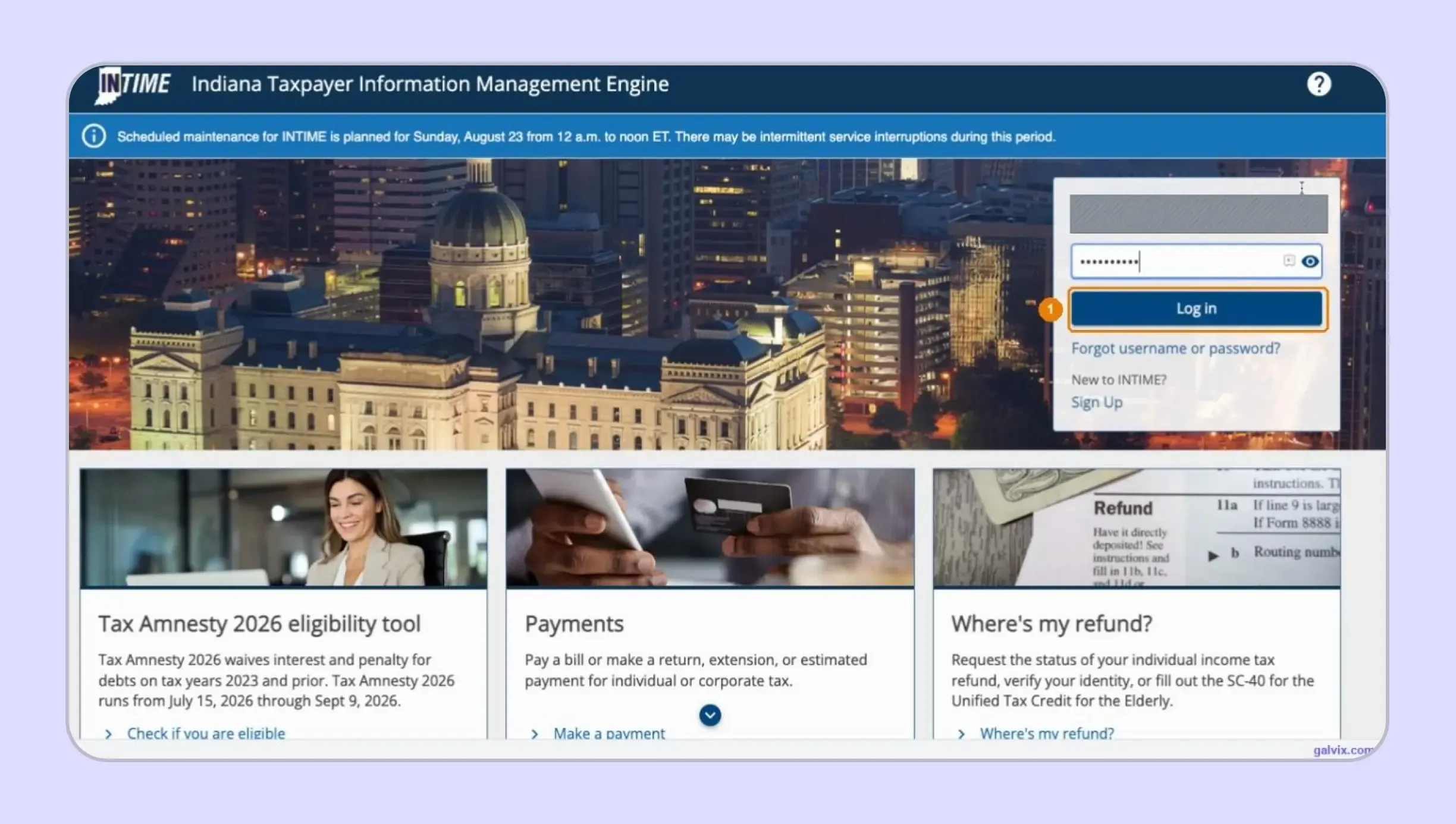Open the Where's my refund? link
The height and width of the screenshot is (824, 1456).
point(1047,733)
